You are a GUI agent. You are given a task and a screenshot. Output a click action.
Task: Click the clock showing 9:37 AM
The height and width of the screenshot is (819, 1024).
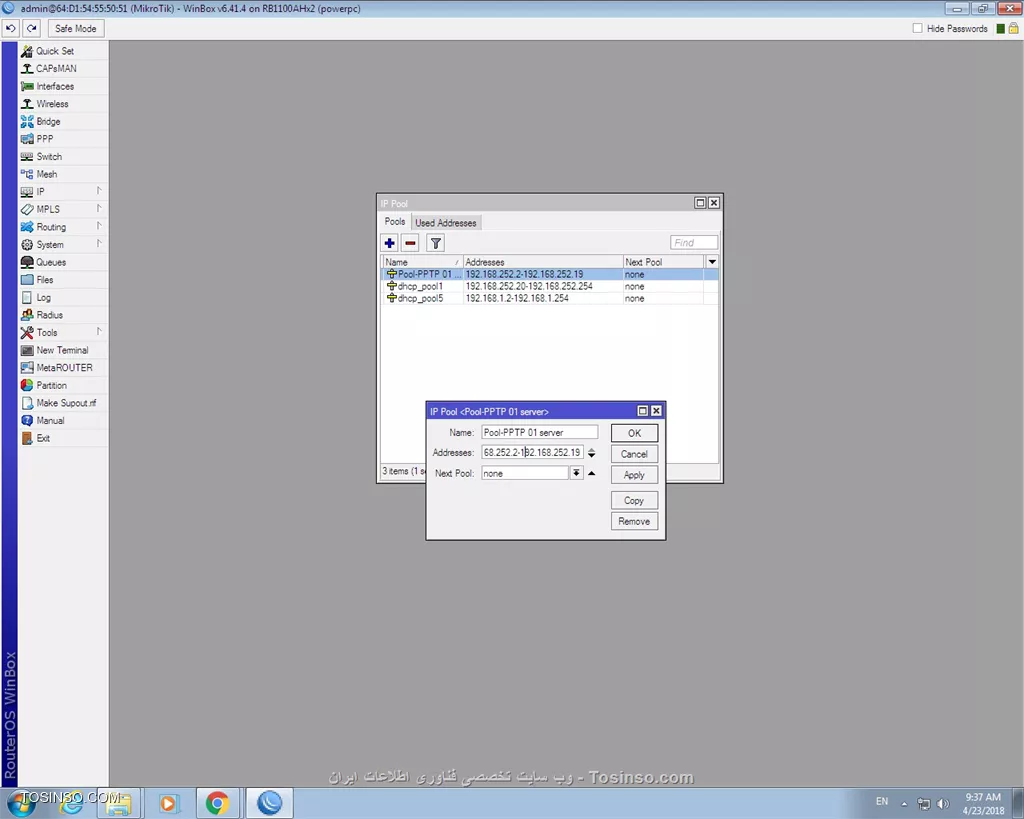click(983, 797)
